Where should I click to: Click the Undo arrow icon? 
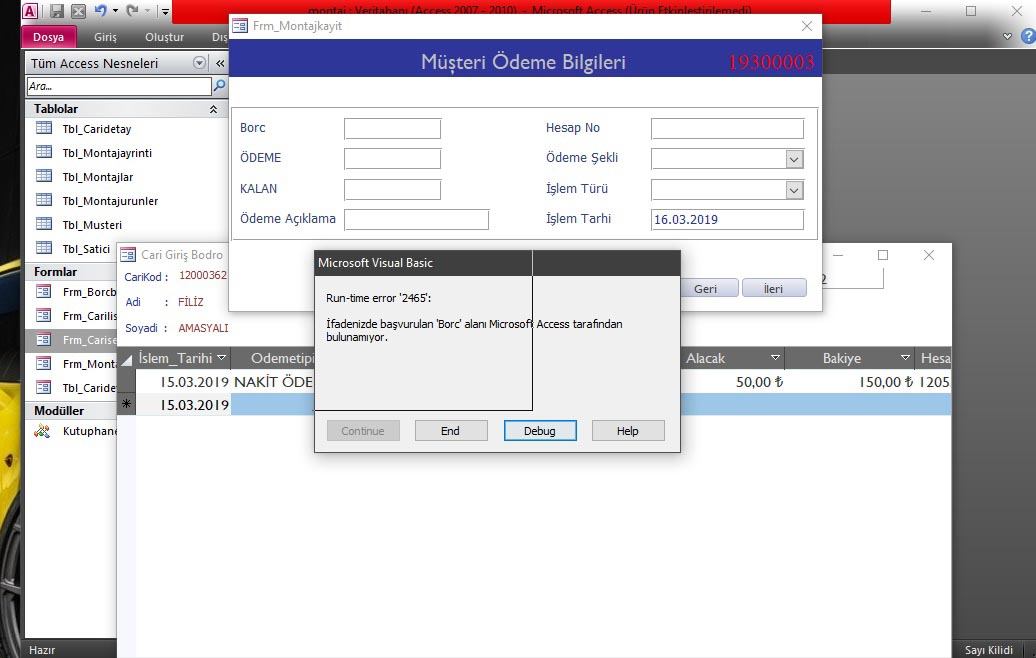[x=100, y=11]
